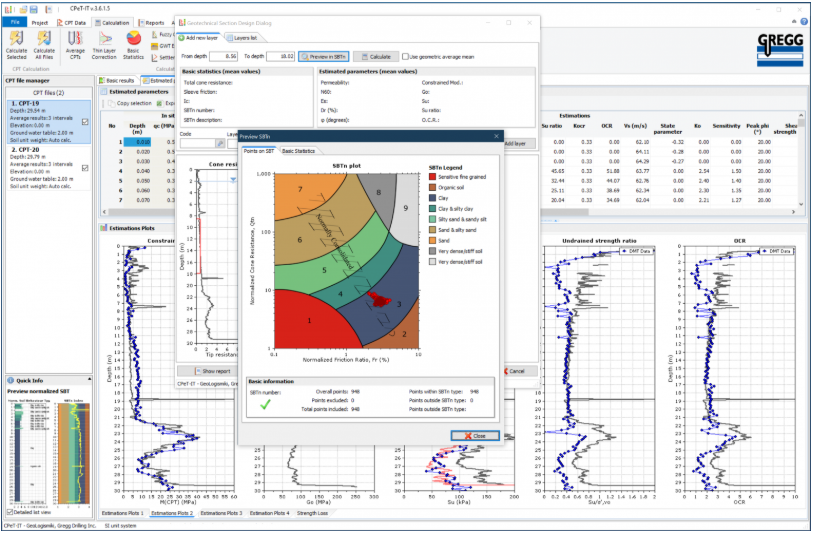
Task: Click the SBTn Index thumbnail in Quick Info
Action: point(74,453)
